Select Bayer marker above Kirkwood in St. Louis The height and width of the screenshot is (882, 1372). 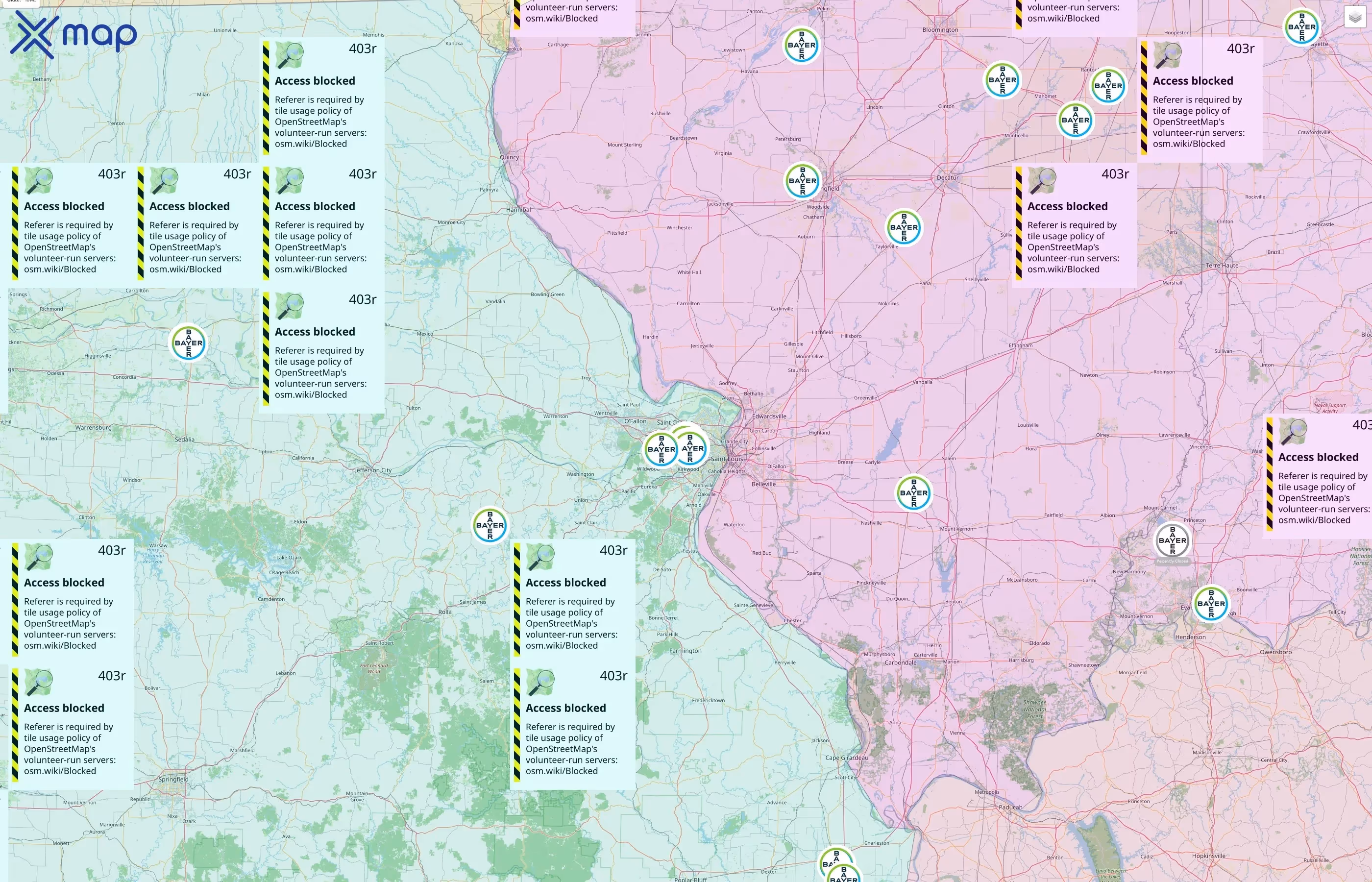pos(693,448)
